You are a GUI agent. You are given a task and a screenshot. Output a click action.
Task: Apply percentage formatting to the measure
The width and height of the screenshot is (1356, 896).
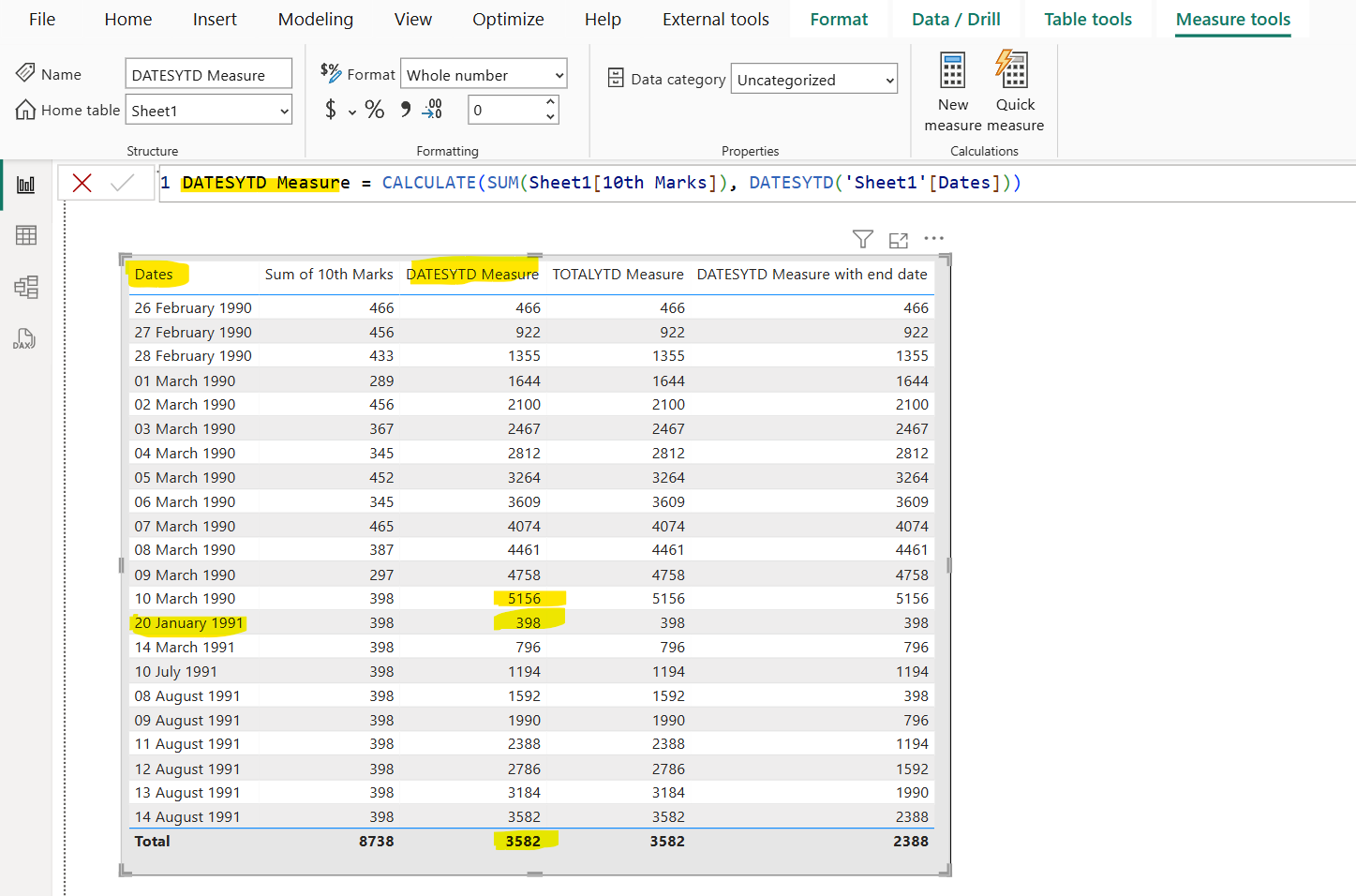click(374, 109)
